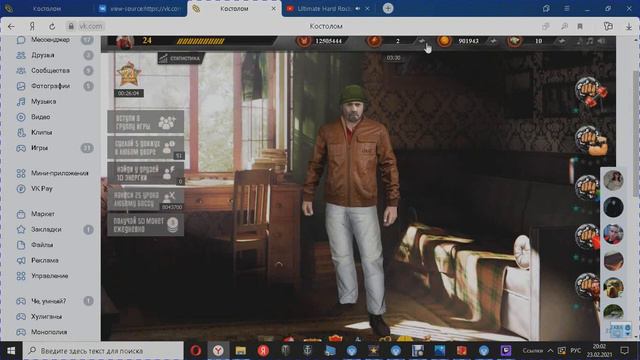The width and height of the screenshot is (640, 360).
Task: Open Мессенджер in VK sidebar
Action: [50, 40]
